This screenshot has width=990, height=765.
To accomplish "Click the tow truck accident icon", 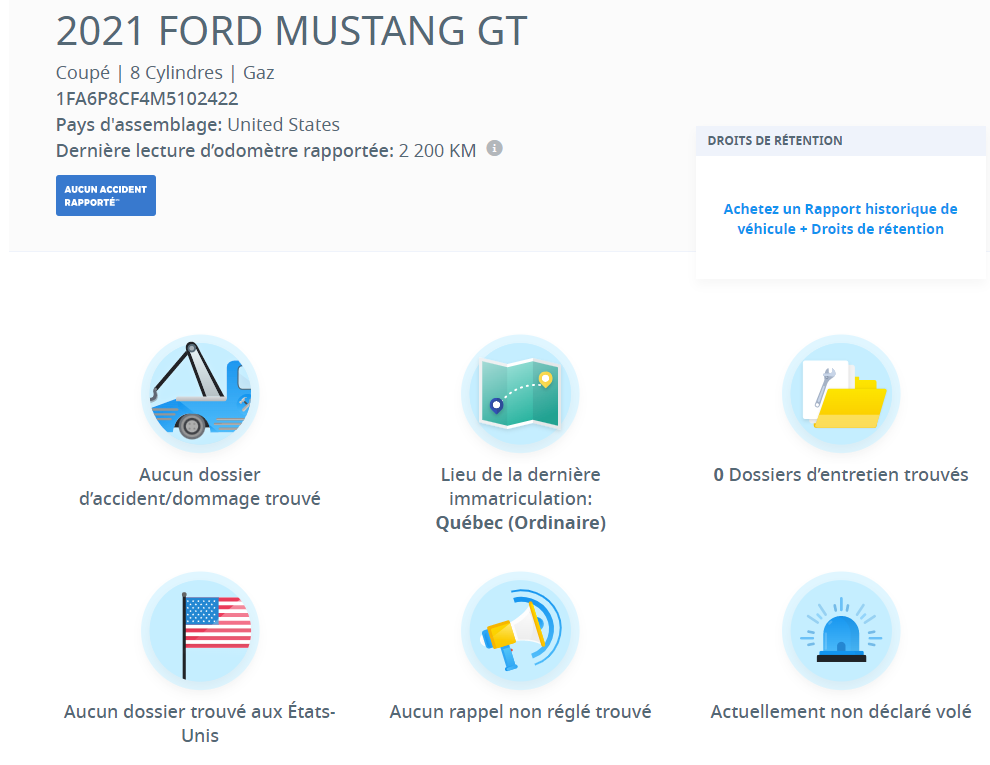I will pos(200,393).
